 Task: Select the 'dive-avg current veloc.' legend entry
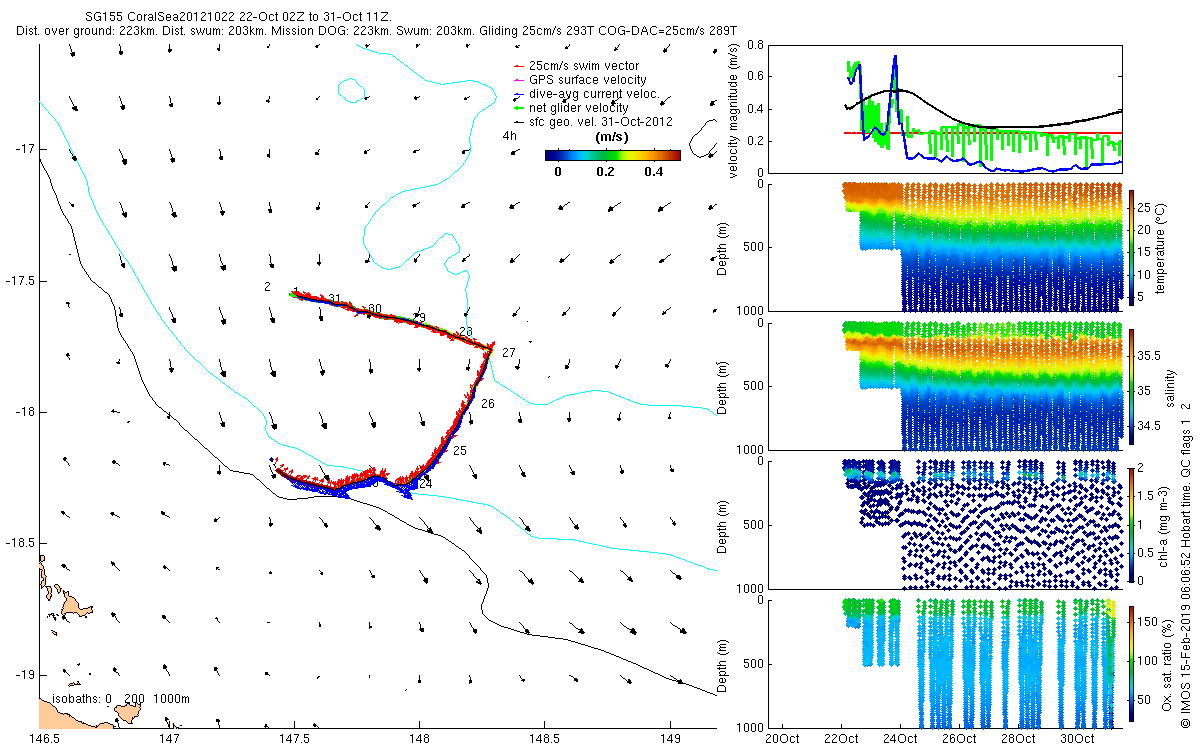tap(585, 94)
